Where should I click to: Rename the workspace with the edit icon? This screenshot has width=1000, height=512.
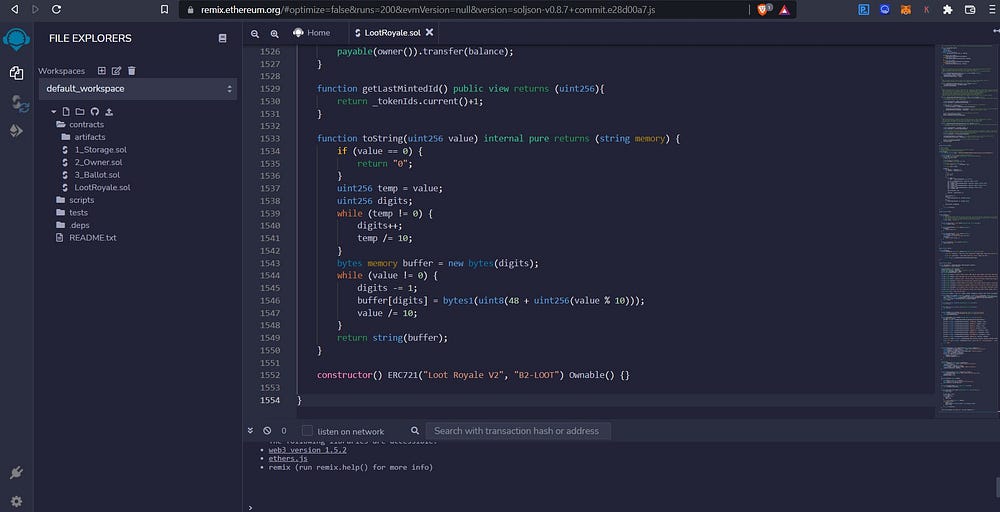click(x=116, y=71)
